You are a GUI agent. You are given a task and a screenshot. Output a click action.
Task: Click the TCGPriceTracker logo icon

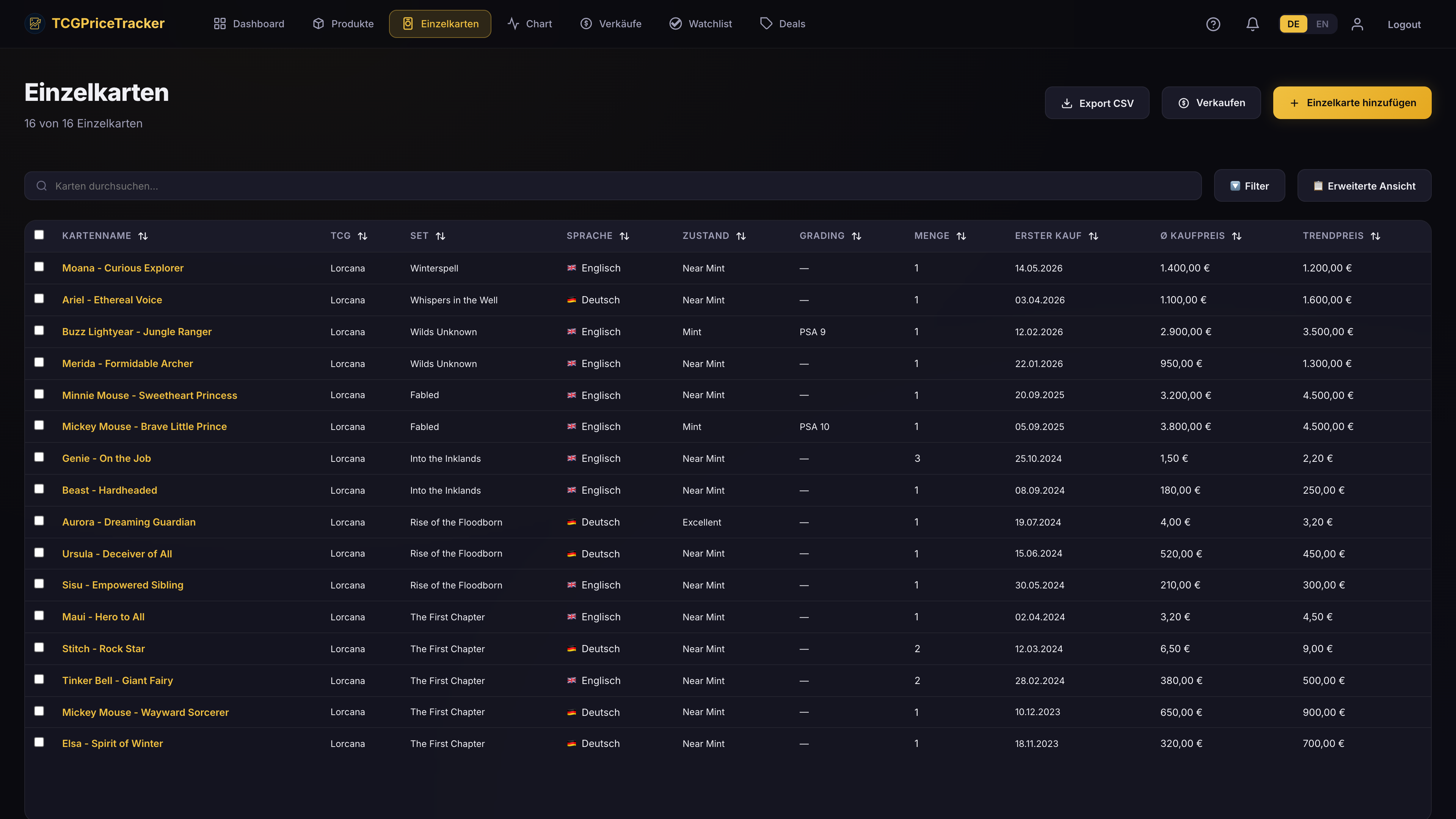35,23
